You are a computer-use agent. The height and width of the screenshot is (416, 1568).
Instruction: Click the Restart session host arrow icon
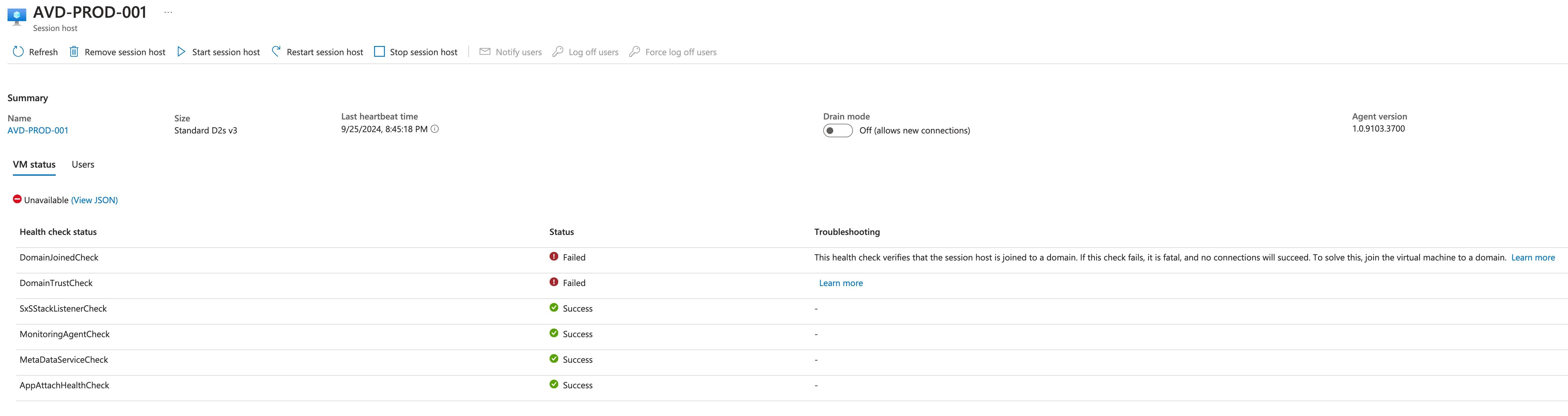(276, 52)
